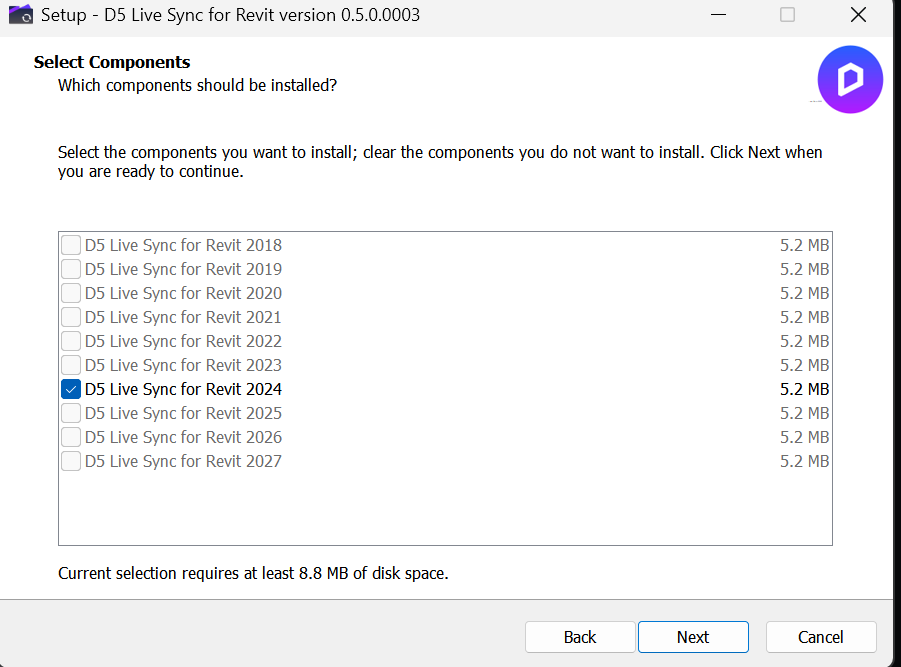901x667 pixels.
Task: Click the disk space requirement text
Action: click(253, 573)
